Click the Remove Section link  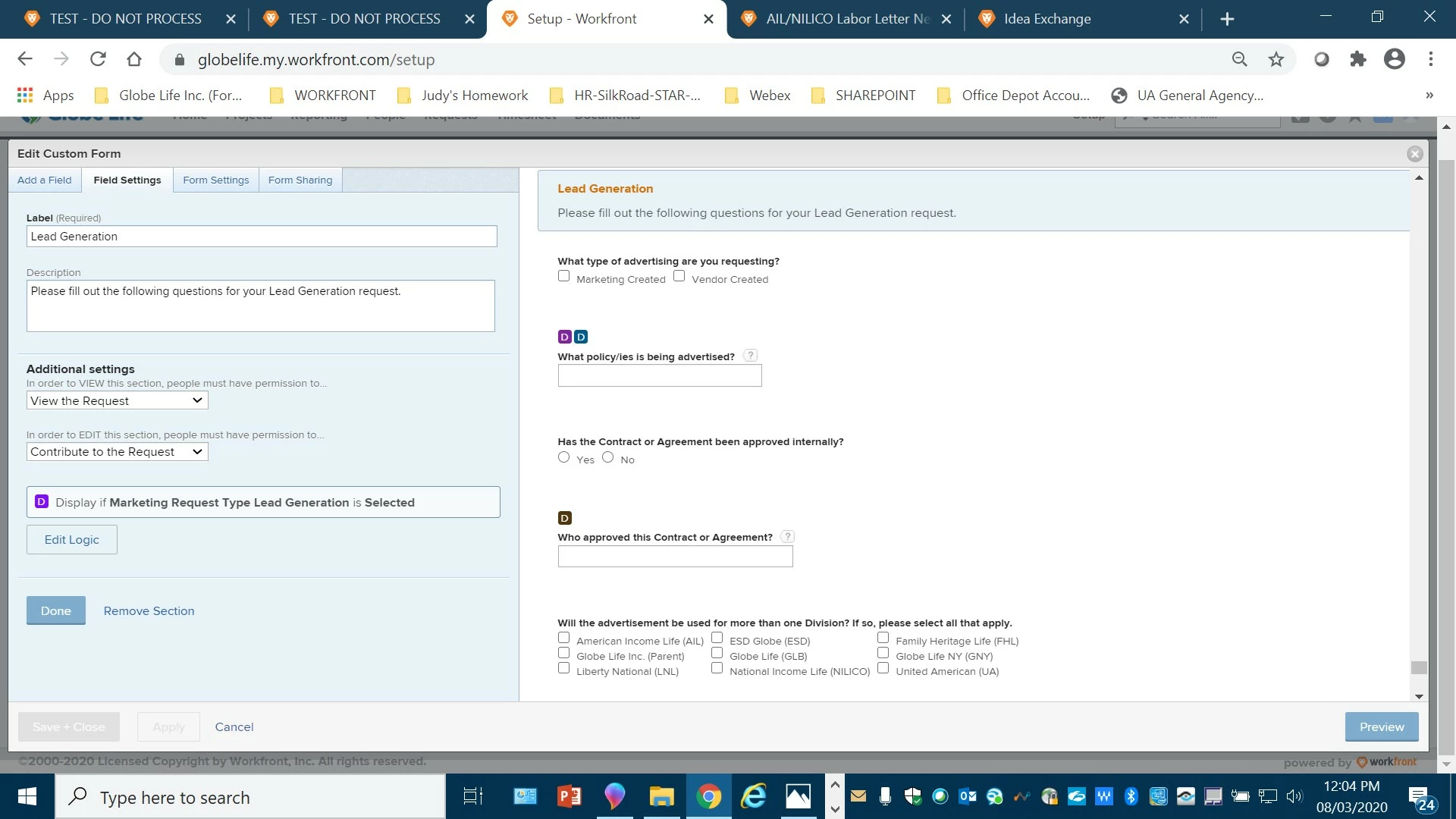click(149, 611)
